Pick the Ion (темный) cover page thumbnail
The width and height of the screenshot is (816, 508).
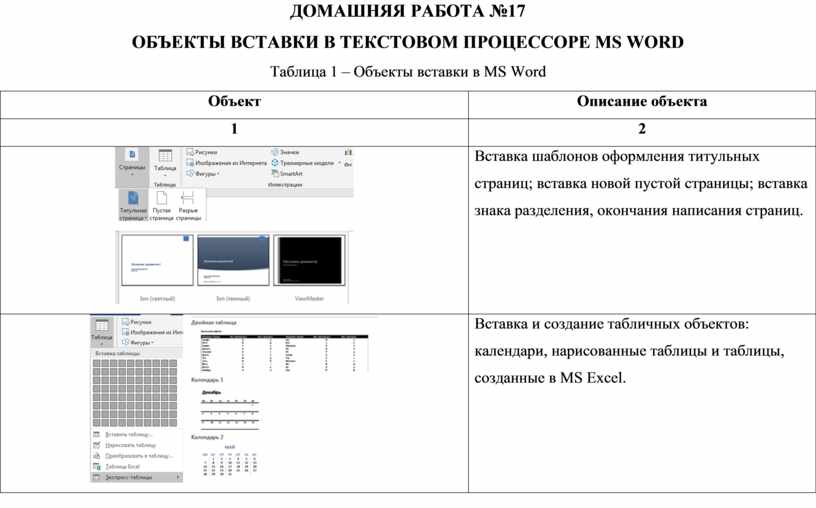click(x=233, y=260)
